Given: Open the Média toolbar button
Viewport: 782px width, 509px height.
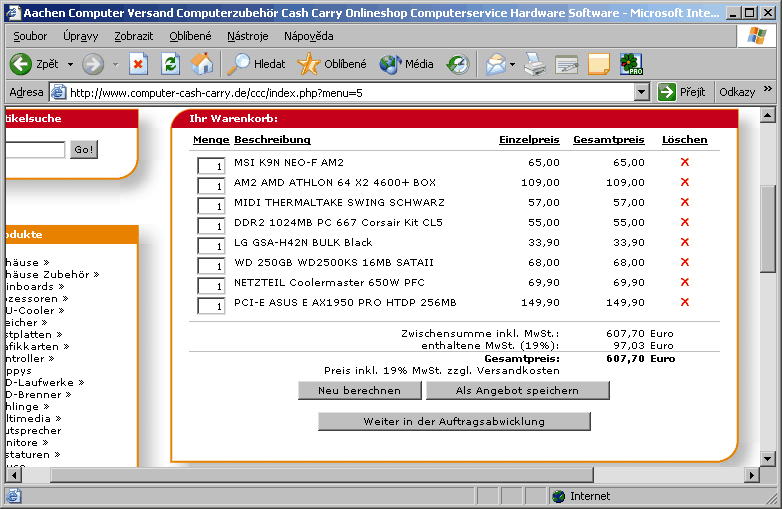Looking at the screenshot, I should tap(406, 64).
